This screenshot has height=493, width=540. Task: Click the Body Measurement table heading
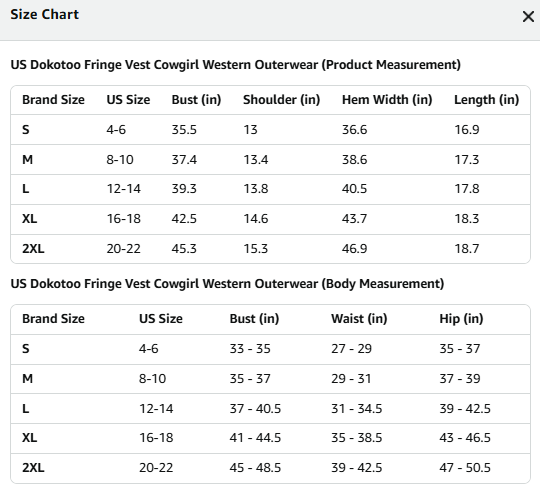click(x=227, y=284)
